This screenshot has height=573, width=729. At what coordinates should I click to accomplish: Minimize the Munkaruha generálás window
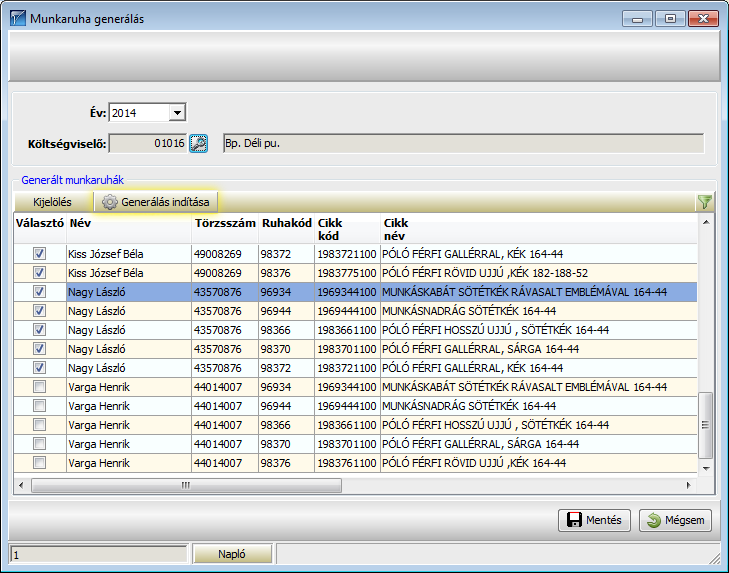637,19
